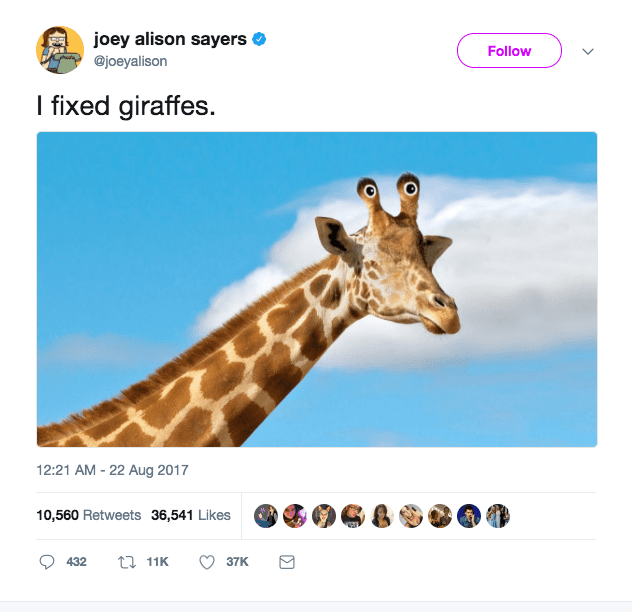Click the last liker avatar in row
The width and height of the screenshot is (632, 612).
point(498,516)
